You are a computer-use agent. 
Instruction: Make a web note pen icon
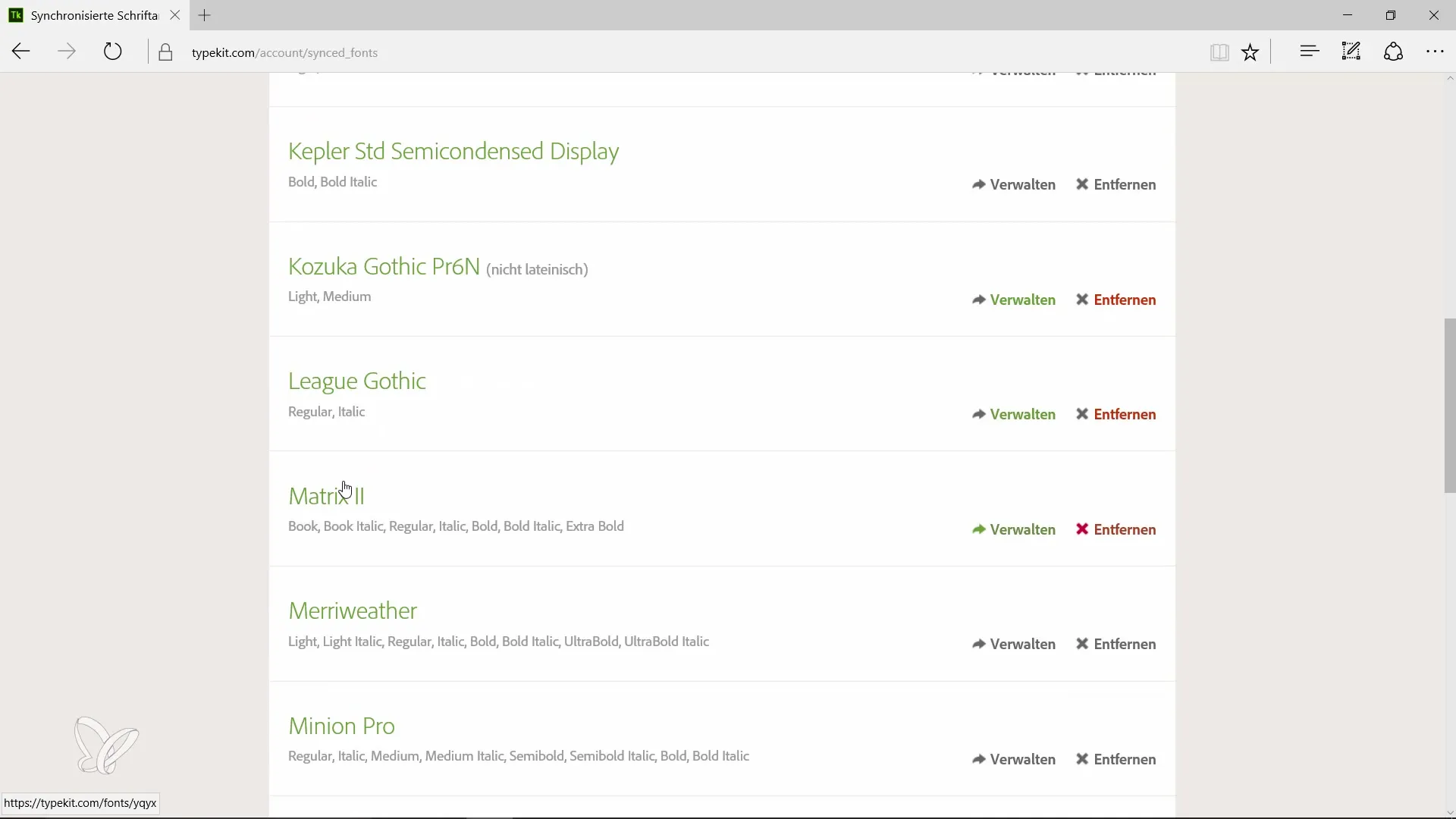tap(1351, 52)
